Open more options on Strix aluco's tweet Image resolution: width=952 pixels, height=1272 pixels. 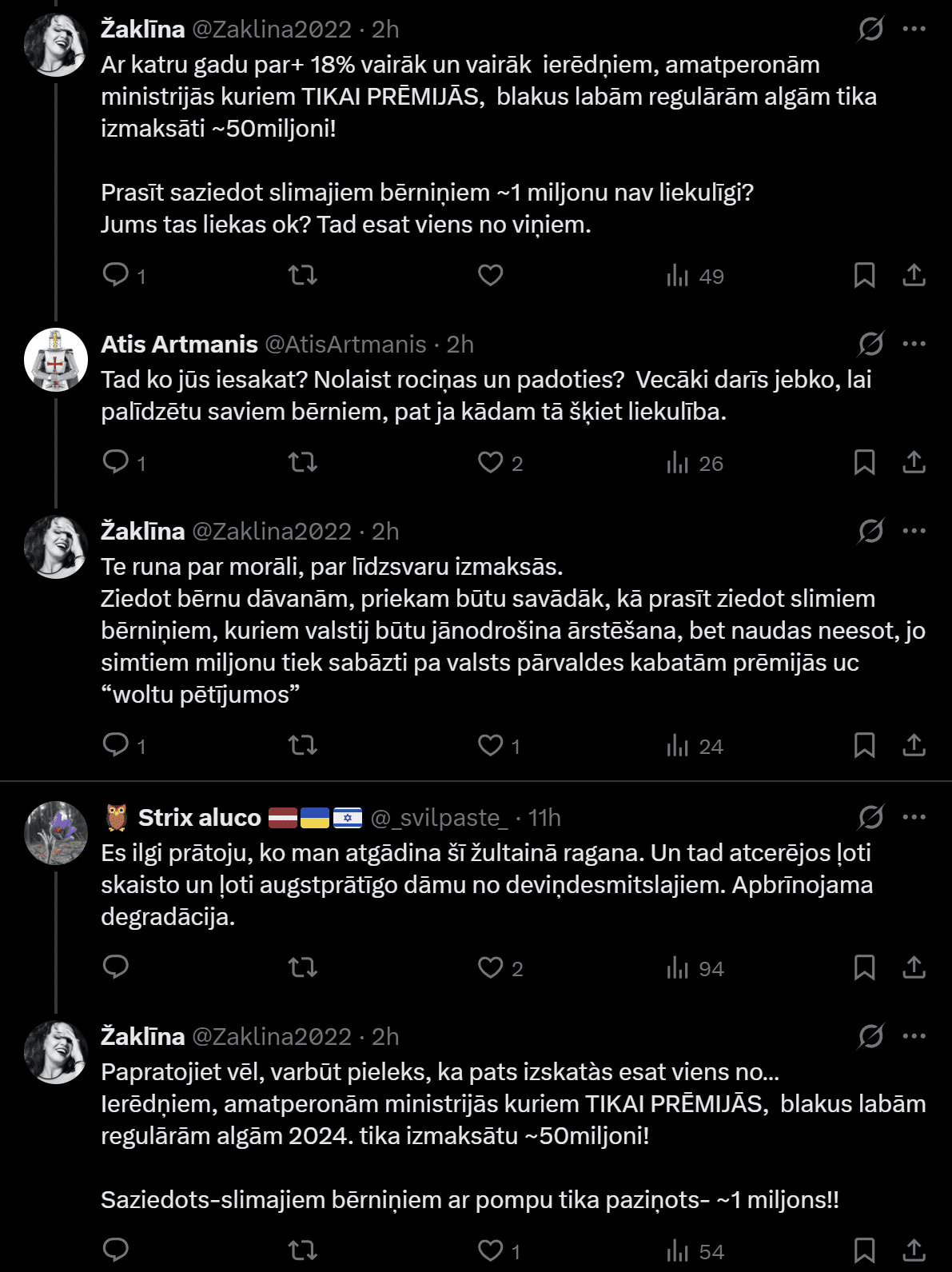[x=914, y=817]
